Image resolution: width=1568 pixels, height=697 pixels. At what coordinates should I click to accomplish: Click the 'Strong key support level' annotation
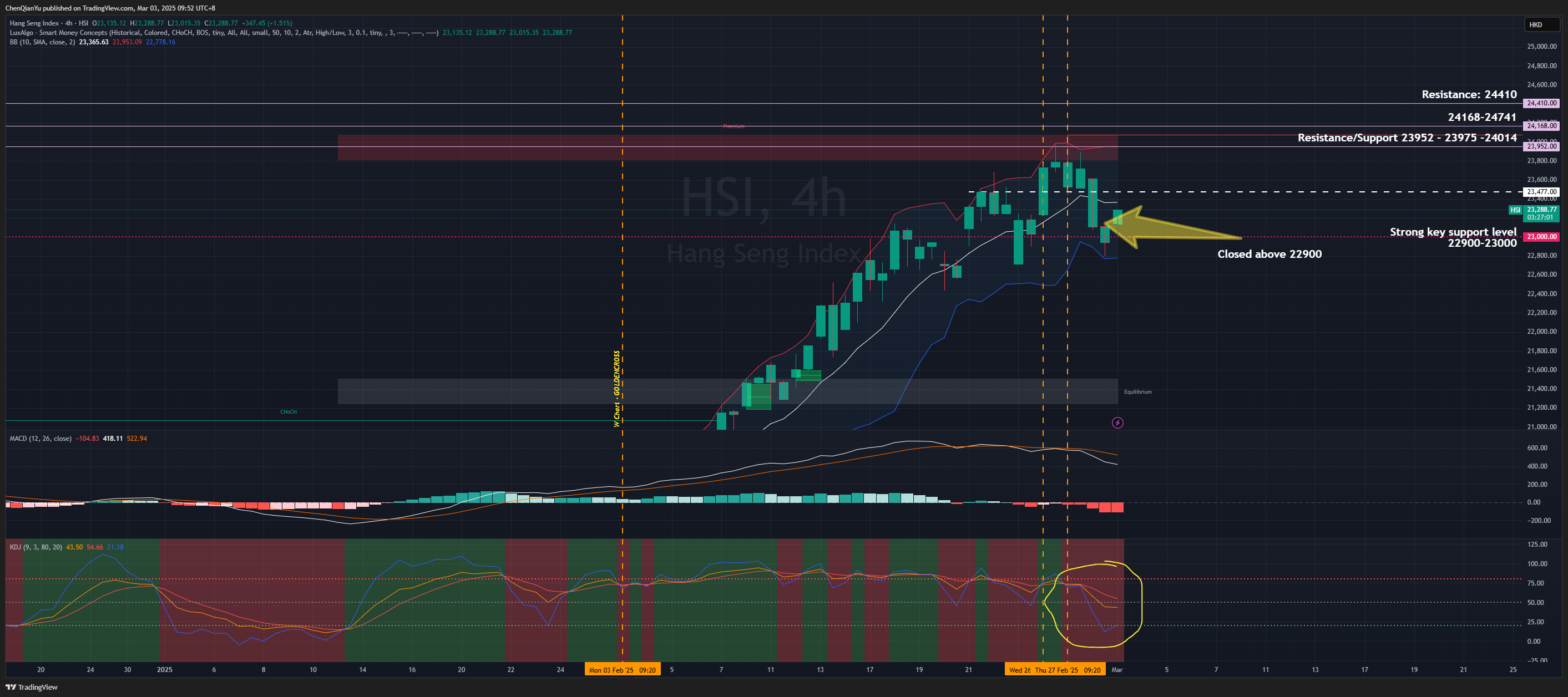tap(1453, 232)
